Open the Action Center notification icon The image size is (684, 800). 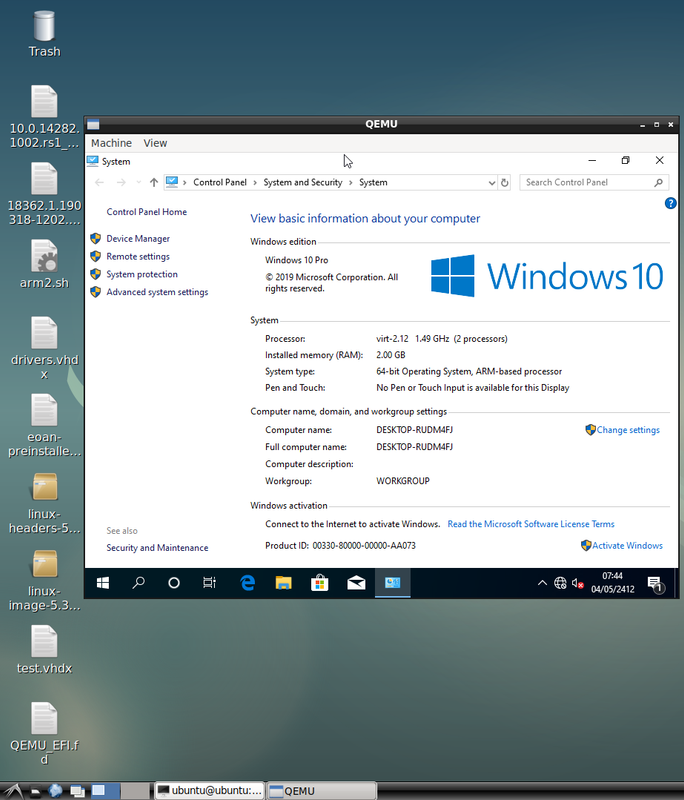(654, 583)
